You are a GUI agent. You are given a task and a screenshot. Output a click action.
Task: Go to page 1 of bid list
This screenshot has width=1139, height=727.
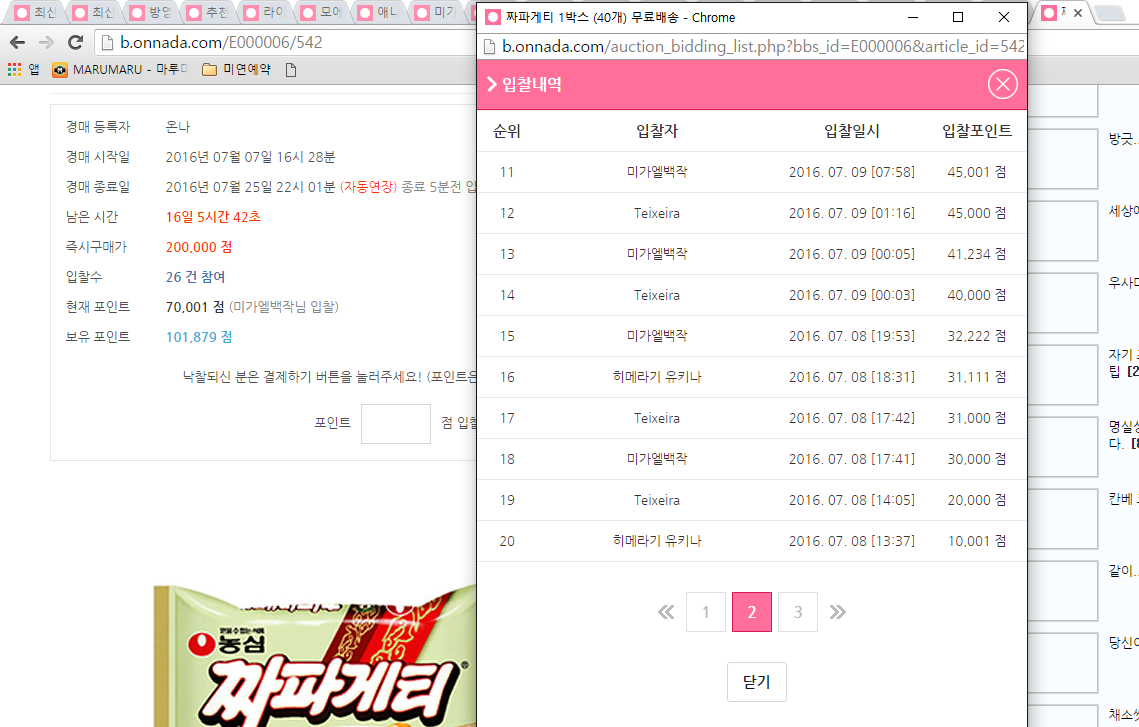coord(706,612)
